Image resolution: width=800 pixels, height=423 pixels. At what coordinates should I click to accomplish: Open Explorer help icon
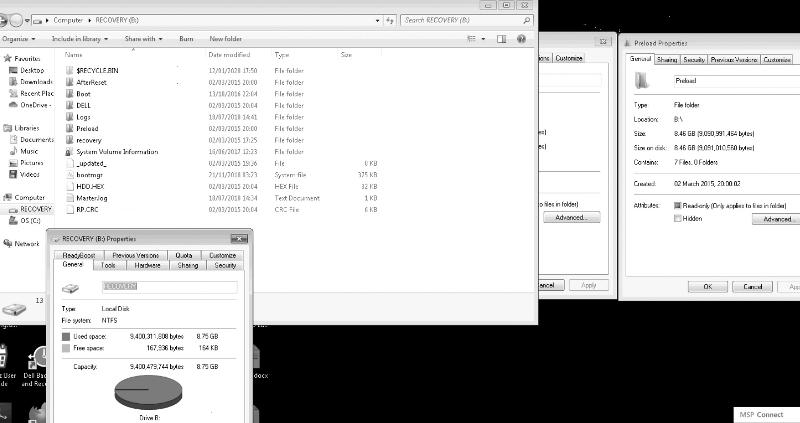pyautogui.click(x=521, y=38)
